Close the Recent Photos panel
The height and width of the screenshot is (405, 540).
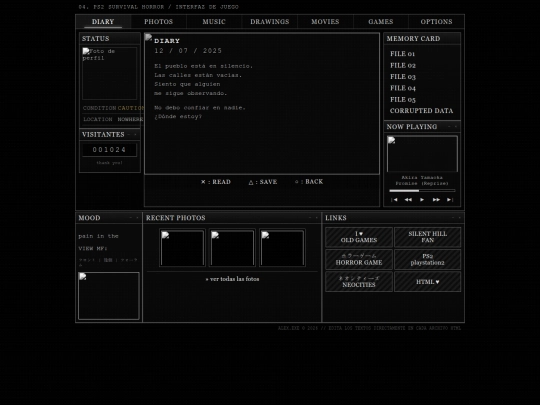316,218
